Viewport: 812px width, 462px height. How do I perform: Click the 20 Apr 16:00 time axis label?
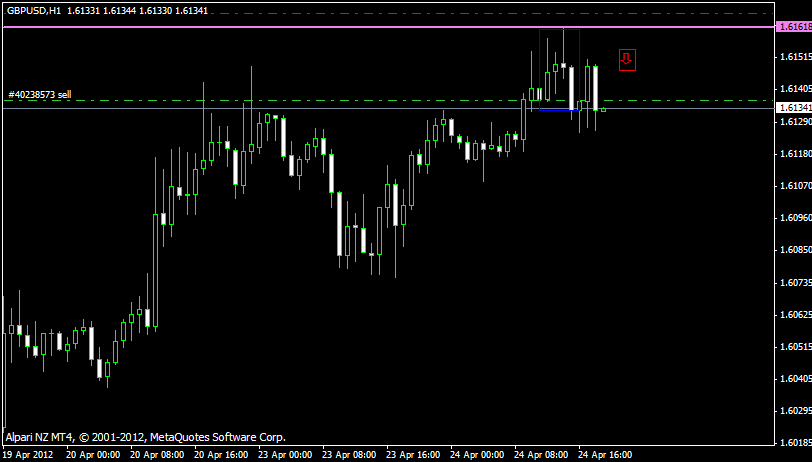(x=221, y=455)
